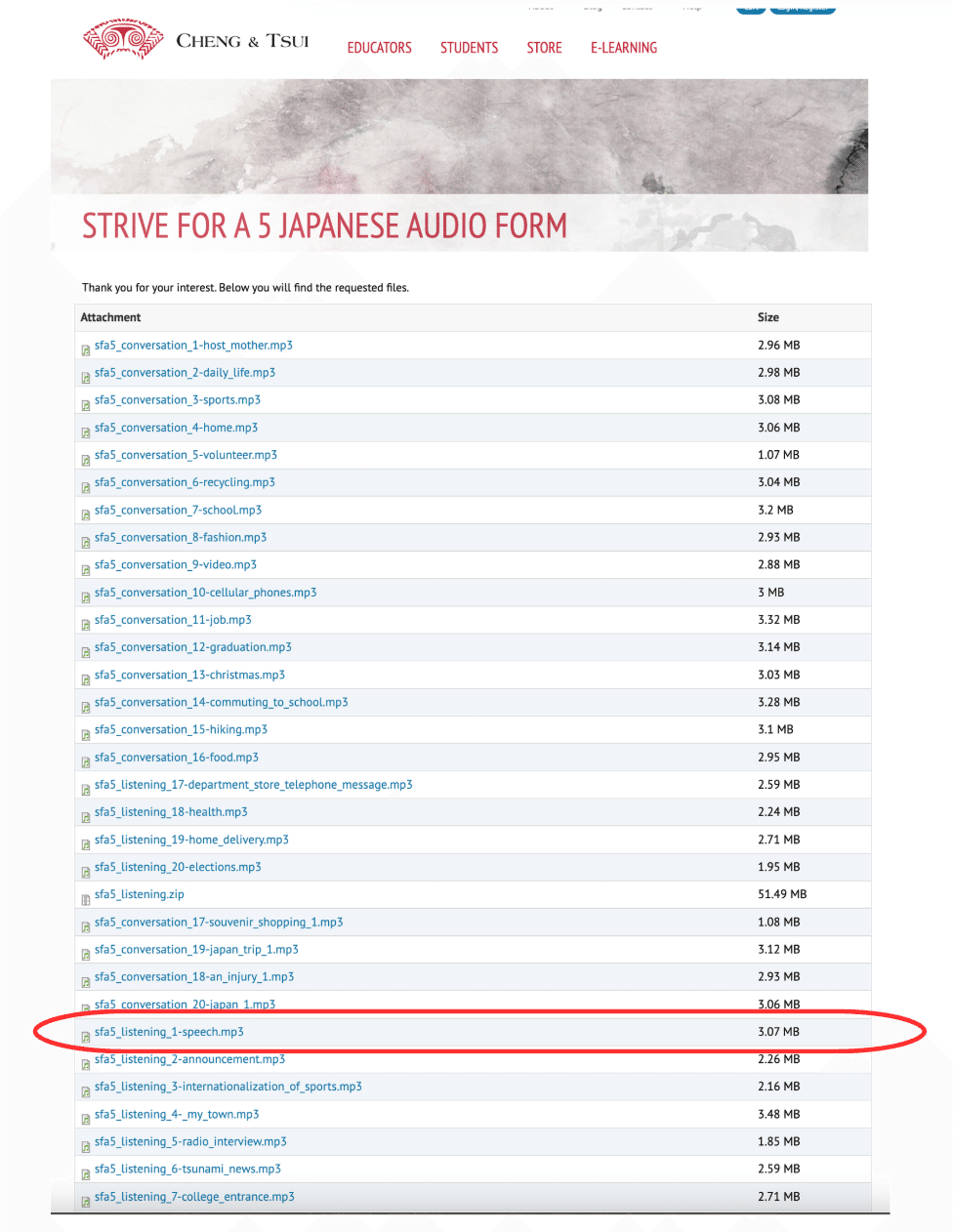Click the file icon next to sfa5_conversation_8-fashion.mp3

click(x=85, y=538)
